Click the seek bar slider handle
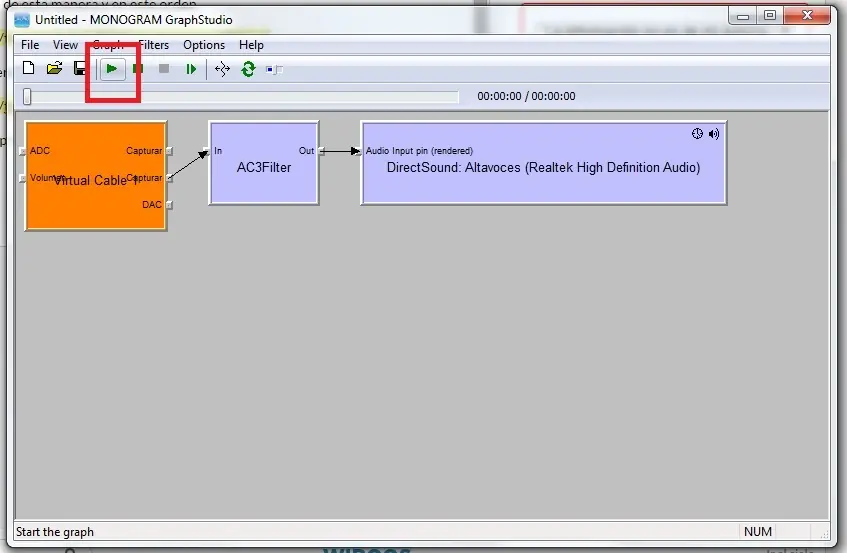Screen dimensions: 847x553 point(27,97)
